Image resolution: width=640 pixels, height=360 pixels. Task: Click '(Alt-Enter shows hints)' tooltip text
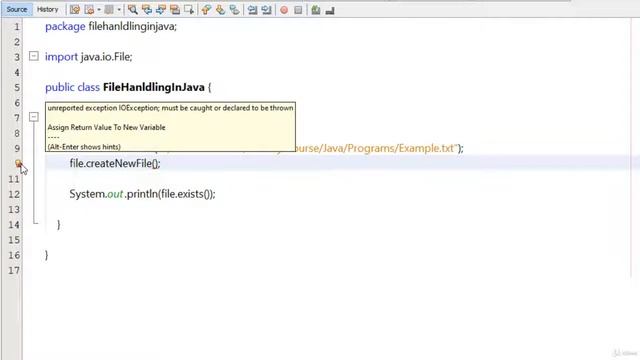pyautogui.click(x=84, y=147)
